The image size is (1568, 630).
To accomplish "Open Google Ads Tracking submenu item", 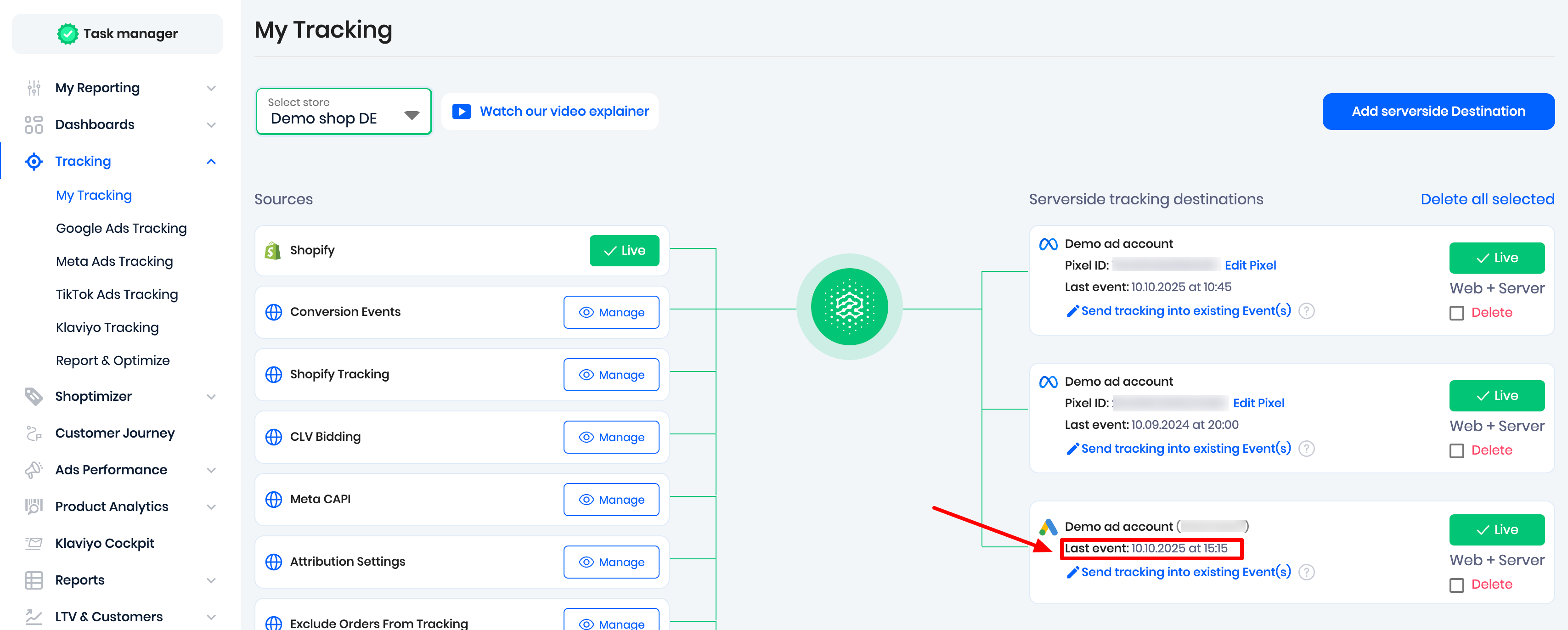I will click(x=121, y=228).
